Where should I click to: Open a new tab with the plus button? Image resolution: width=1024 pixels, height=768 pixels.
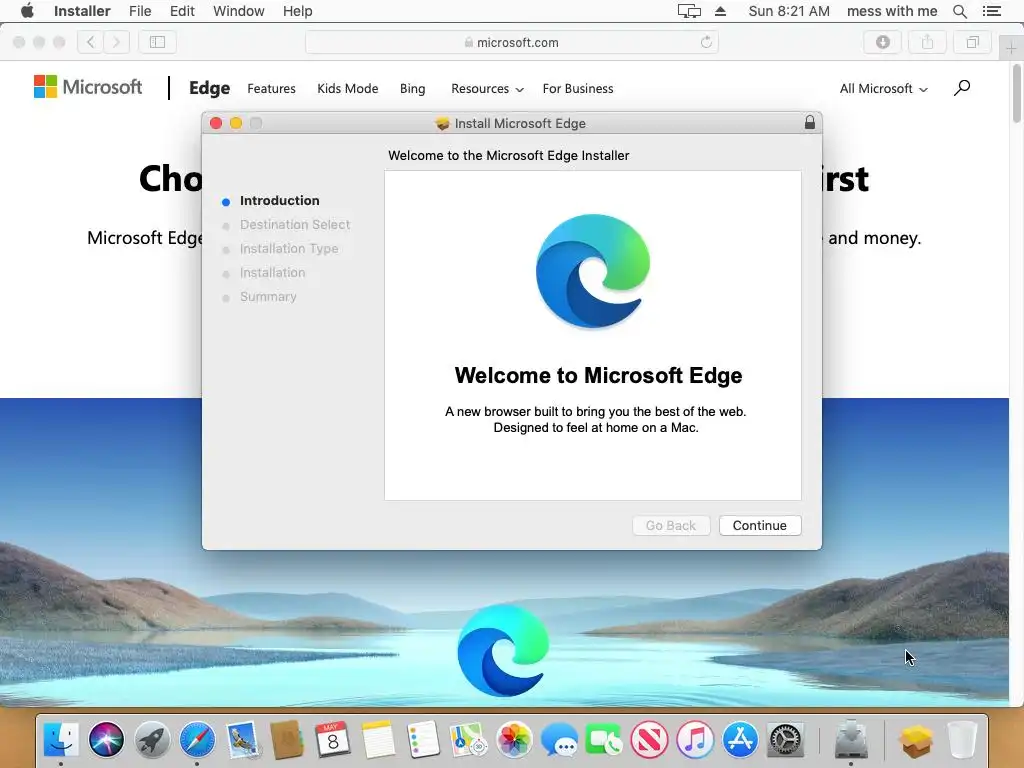[1011, 48]
